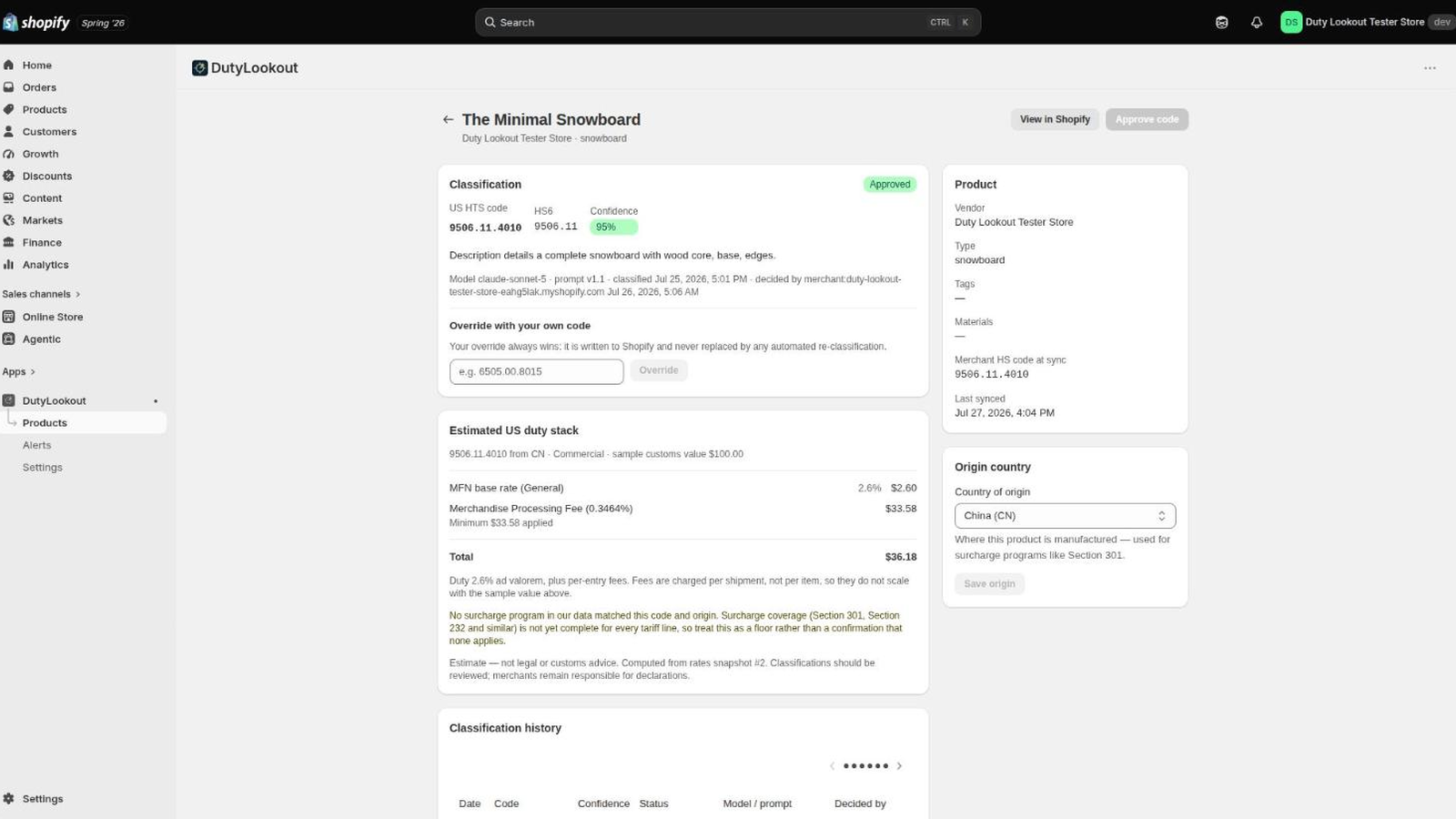Click the Status column header

pyautogui.click(x=653, y=804)
